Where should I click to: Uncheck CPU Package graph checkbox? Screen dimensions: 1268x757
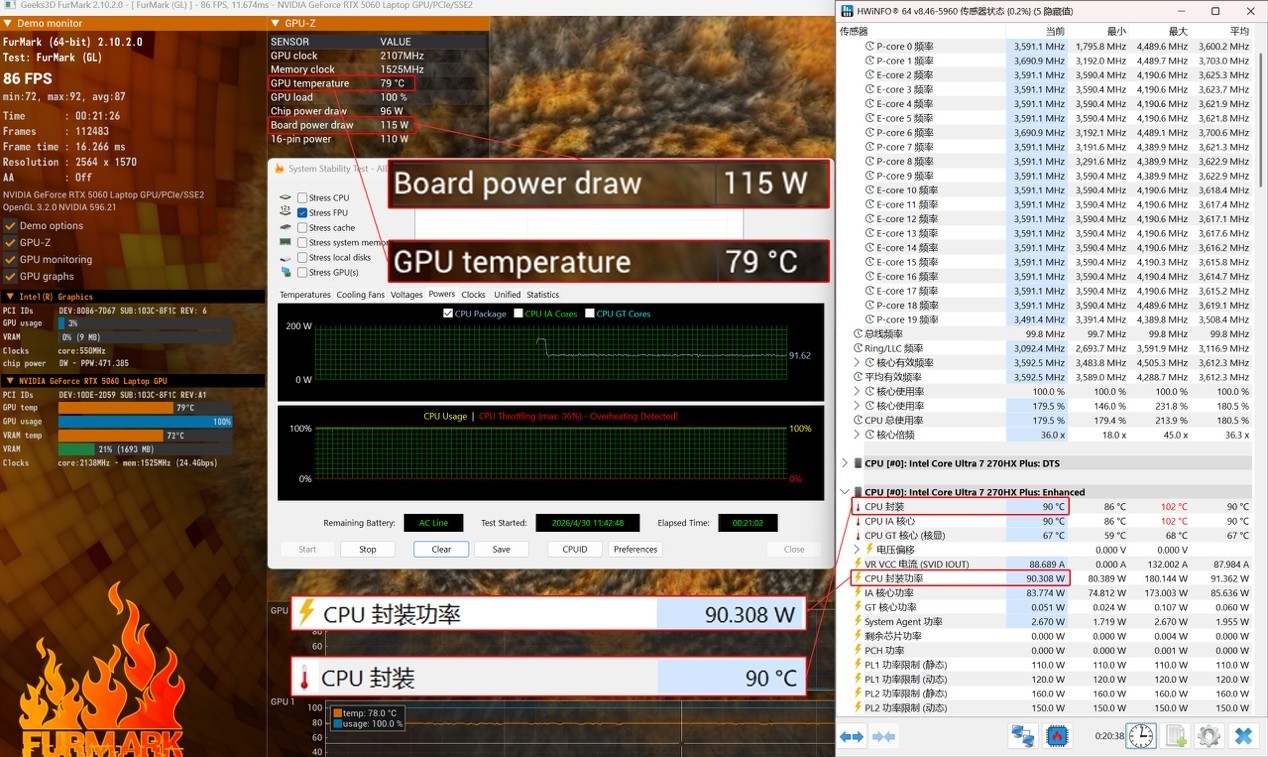pos(448,313)
